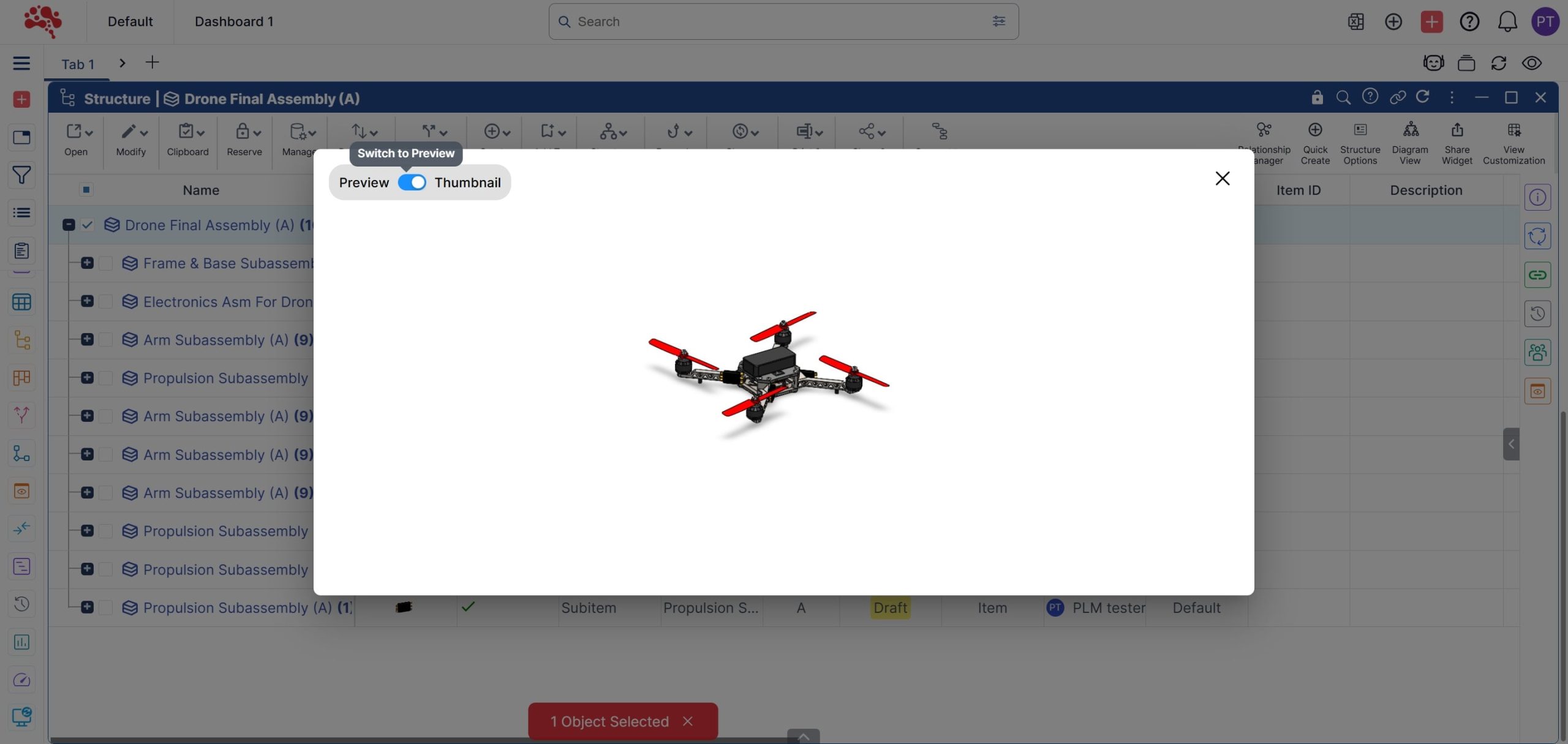The image size is (1568, 744).
Task: Click in the Search field
Action: (x=778, y=22)
